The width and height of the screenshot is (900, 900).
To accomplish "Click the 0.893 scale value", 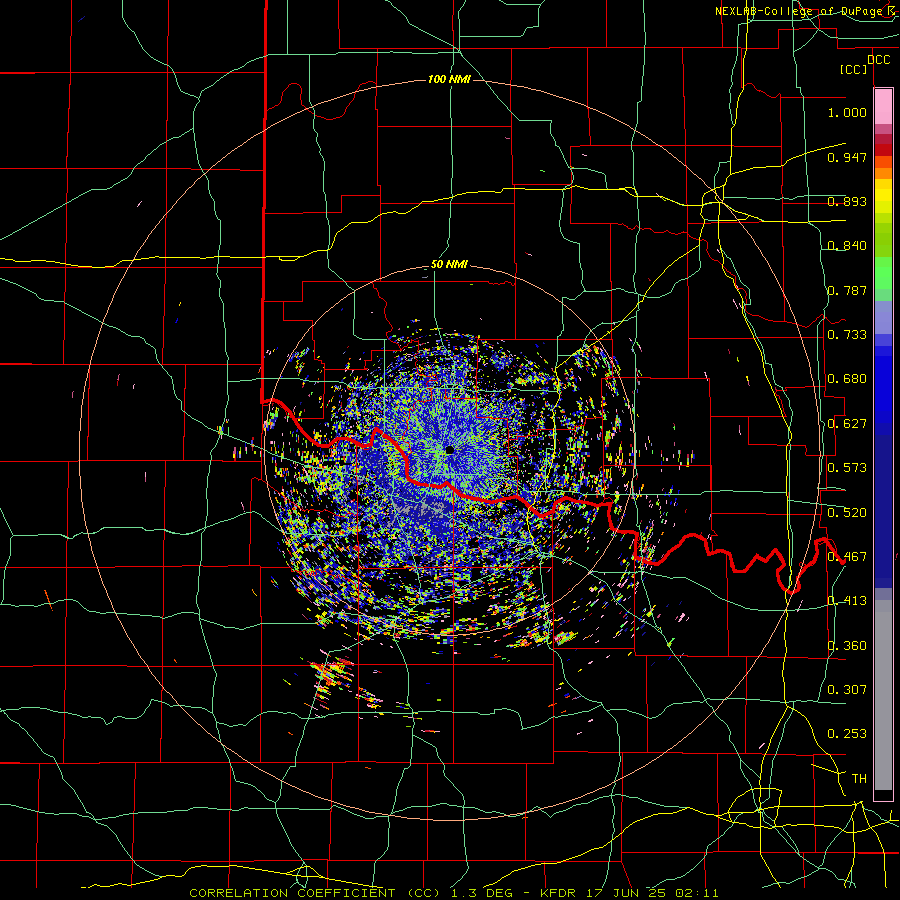I will (847, 201).
